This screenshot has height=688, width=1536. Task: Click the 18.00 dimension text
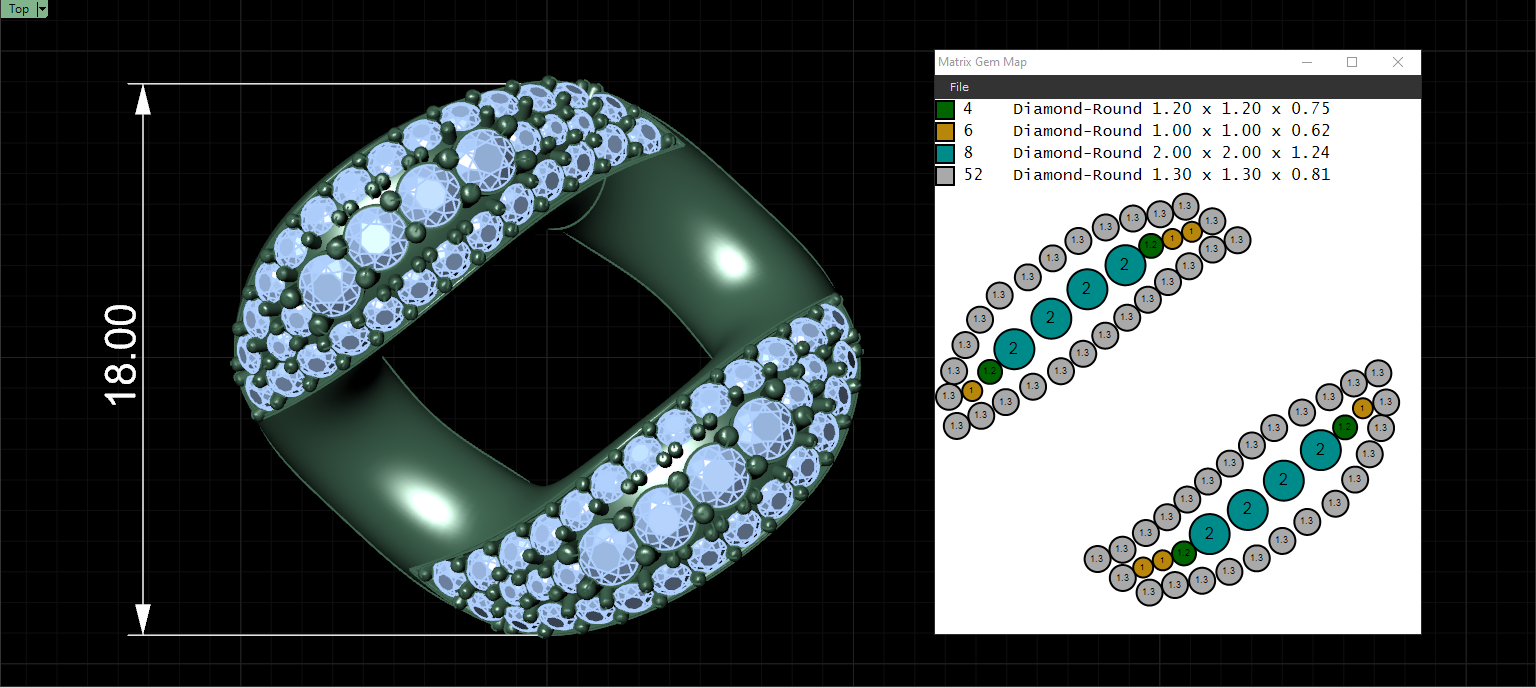click(x=122, y=354)
